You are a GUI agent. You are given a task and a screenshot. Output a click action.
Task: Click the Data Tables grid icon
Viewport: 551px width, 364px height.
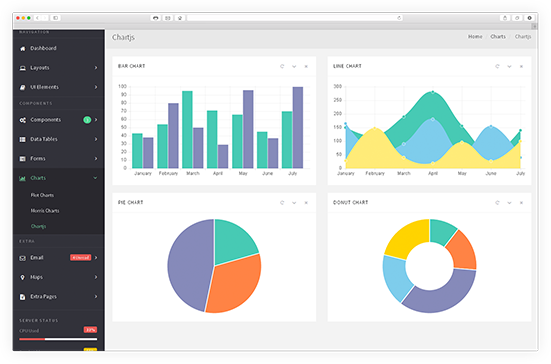click(x=22, y=139)
